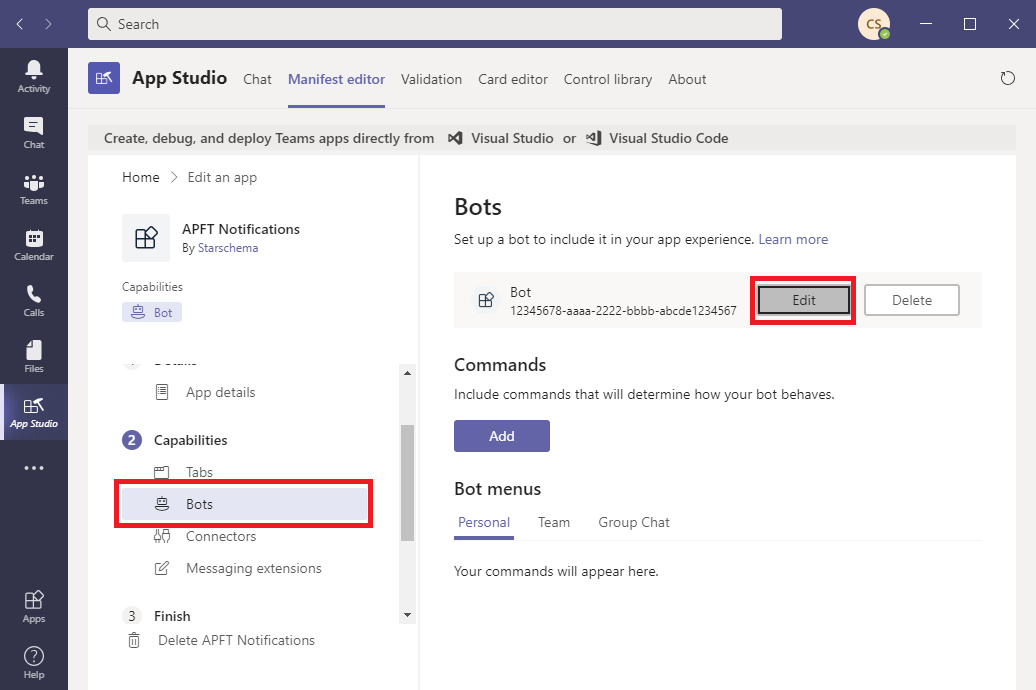Click the Delete button for the bot
1036x690 pixels.
tap(912, 300)
